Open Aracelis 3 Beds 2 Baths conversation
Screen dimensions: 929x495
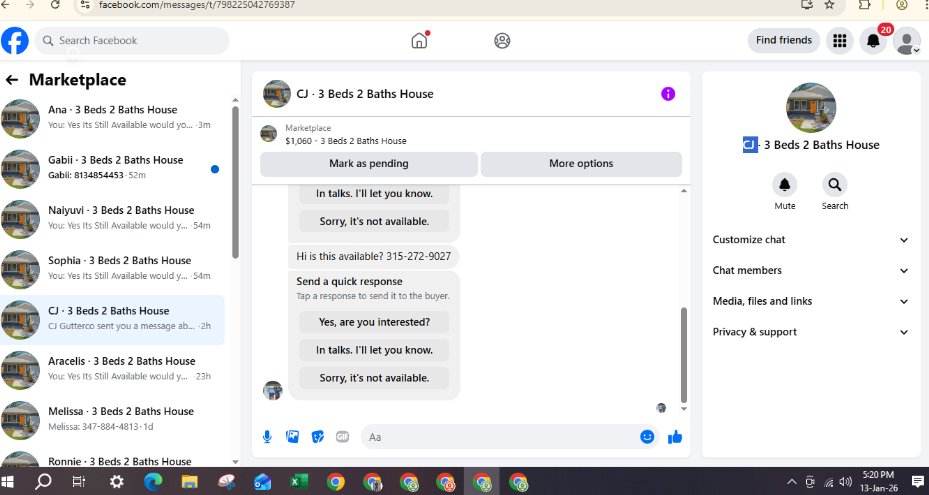[x=113, y=369]
